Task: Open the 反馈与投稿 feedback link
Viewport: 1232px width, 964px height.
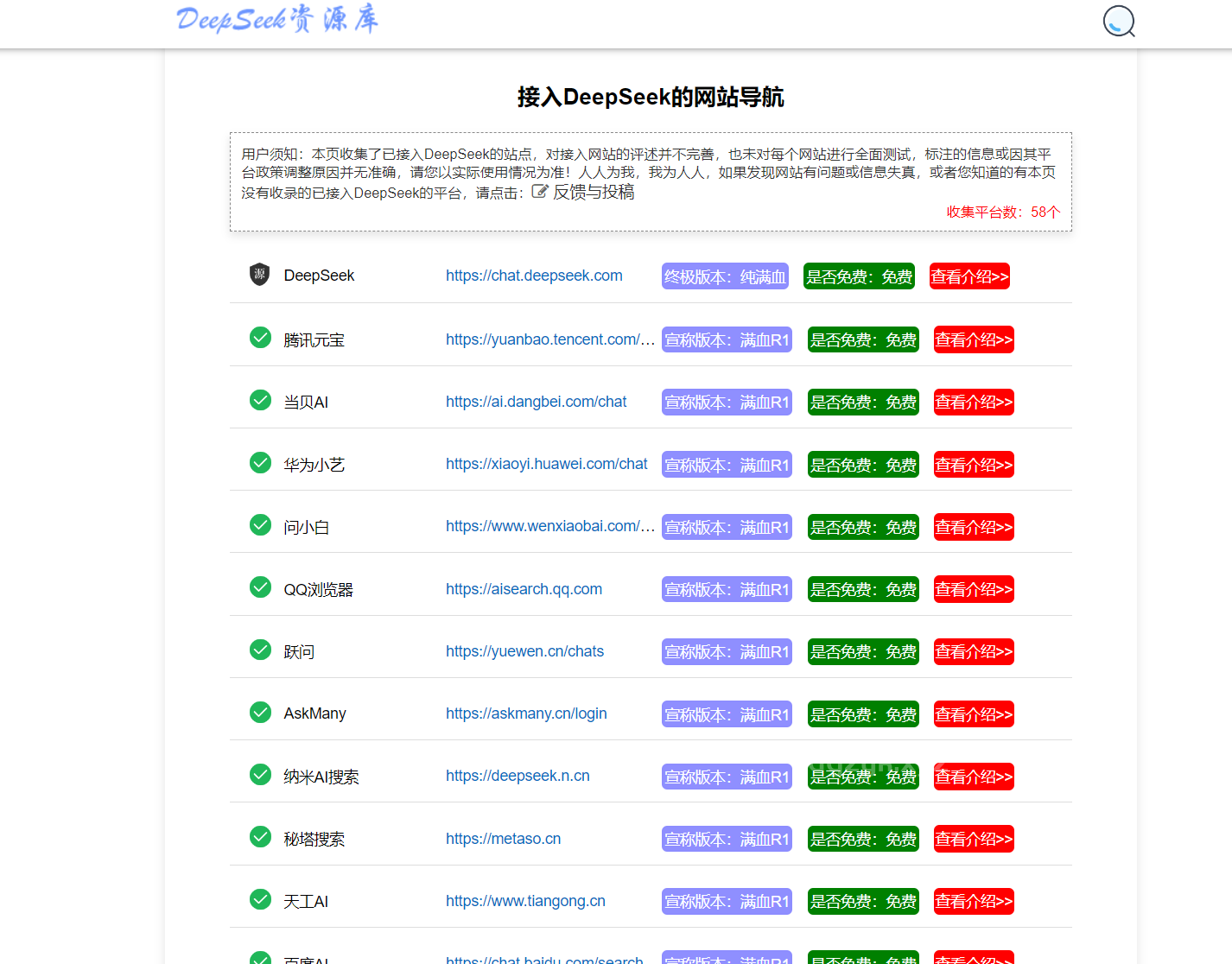Action: tap(594, 192)
